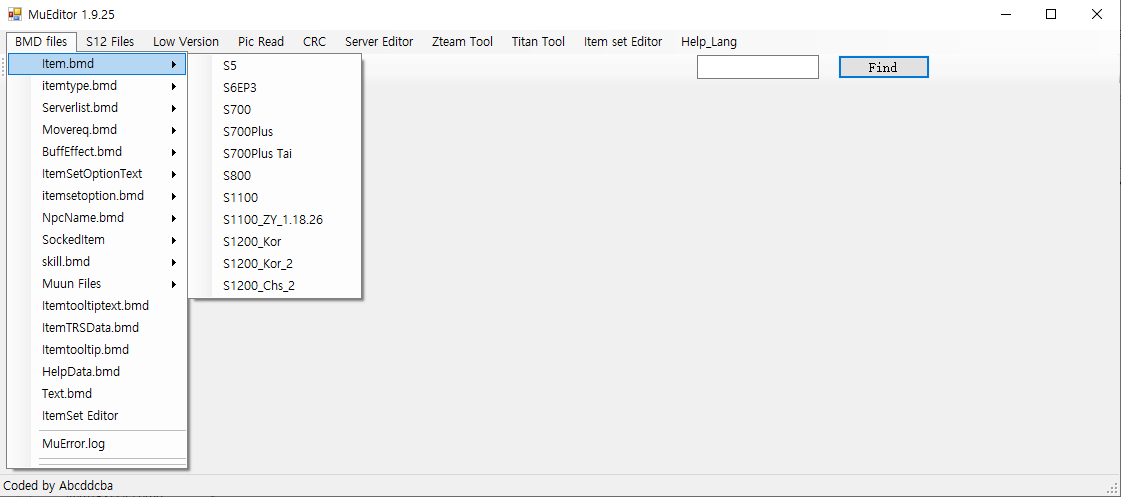This screenshot has width=1121, height=497.
Task: Focus the search text box beside Find
Action: click(x=757, y=67)
